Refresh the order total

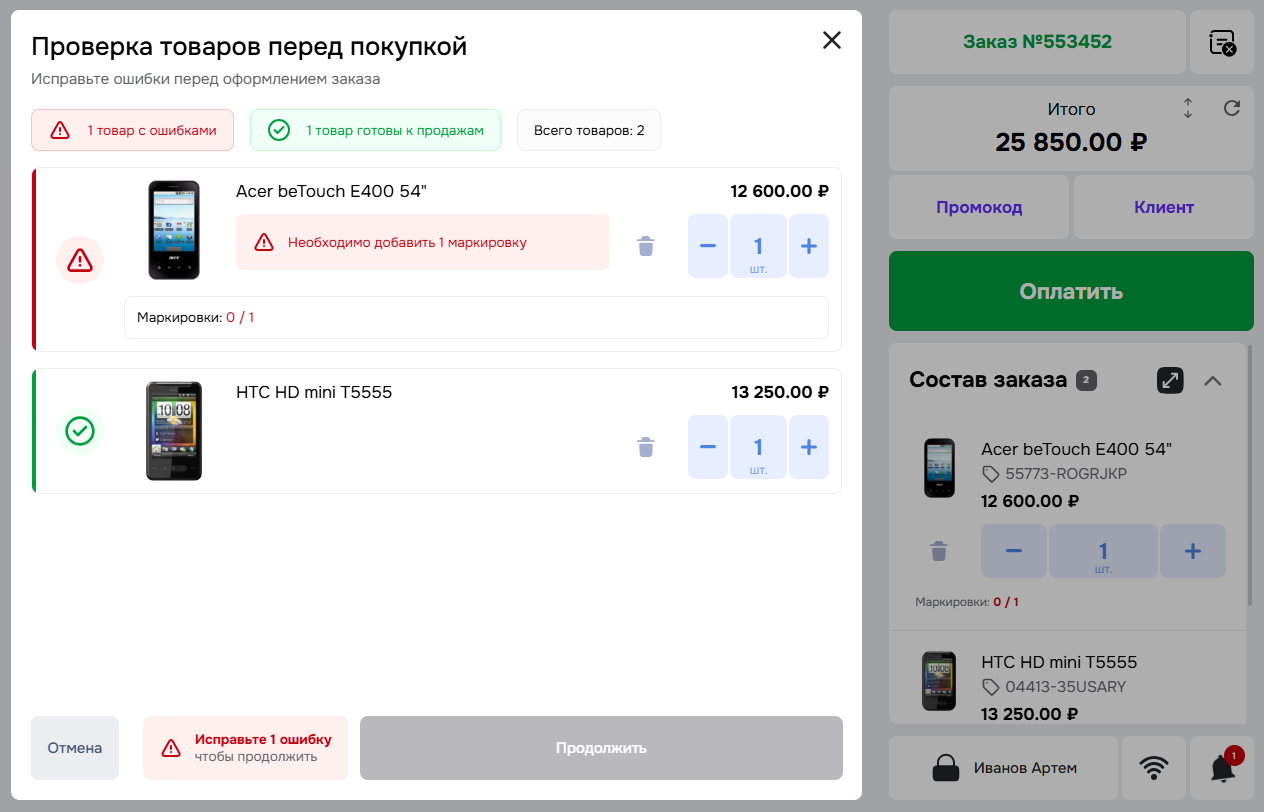(1232, 108)
